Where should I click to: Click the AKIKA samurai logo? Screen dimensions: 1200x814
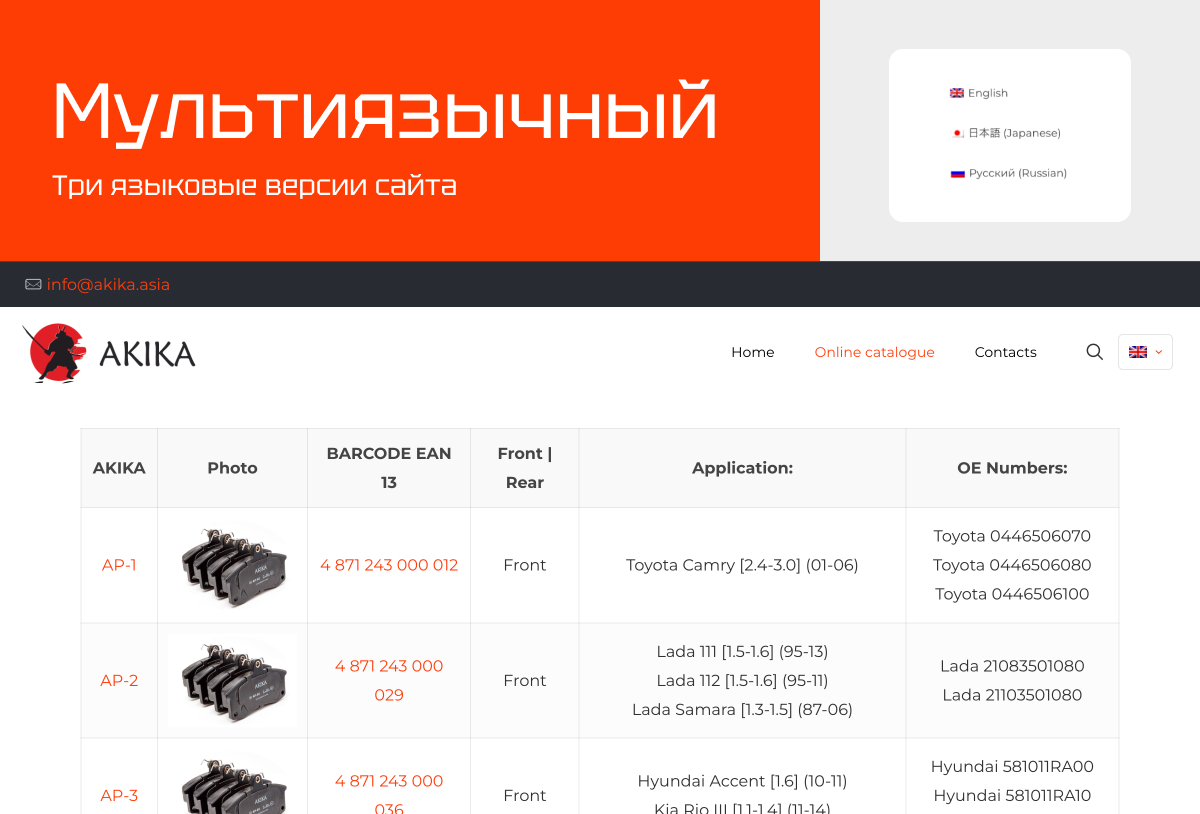coord(109,353)
